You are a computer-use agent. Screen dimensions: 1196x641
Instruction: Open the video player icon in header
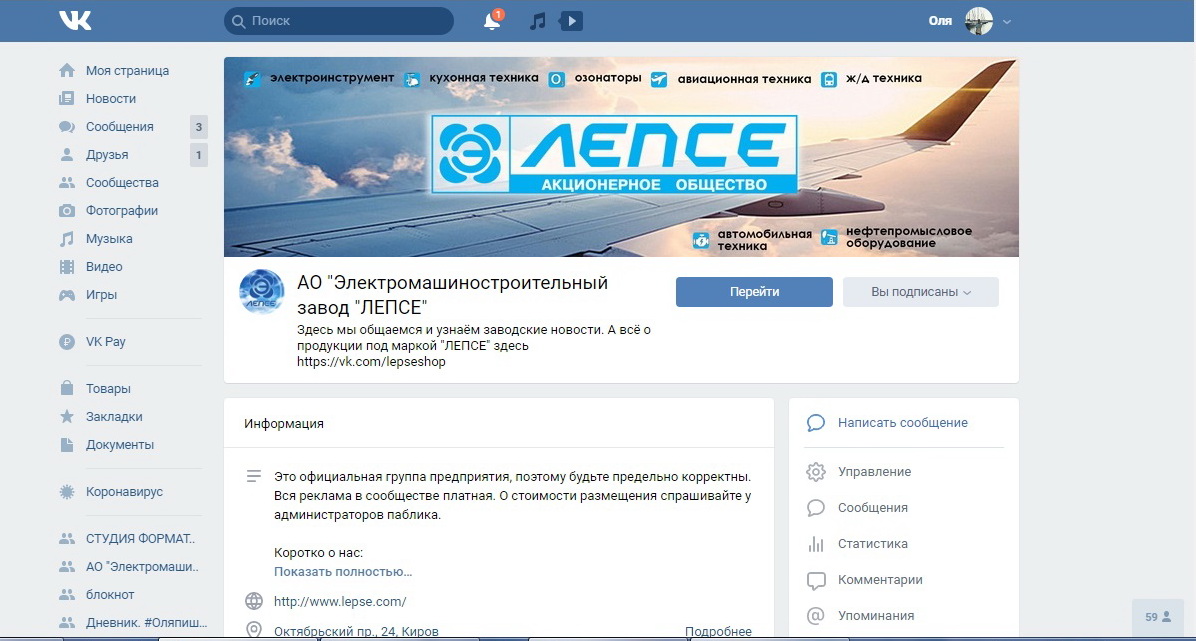click(x=571, y=21)
